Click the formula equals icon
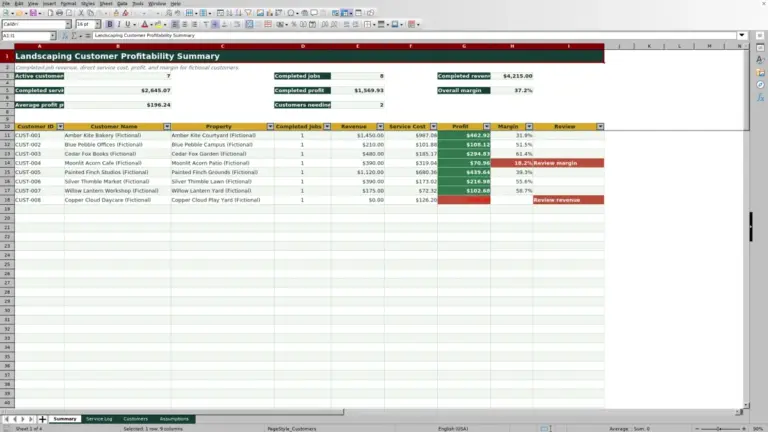768x432 pixels. [x=88, y=35]
